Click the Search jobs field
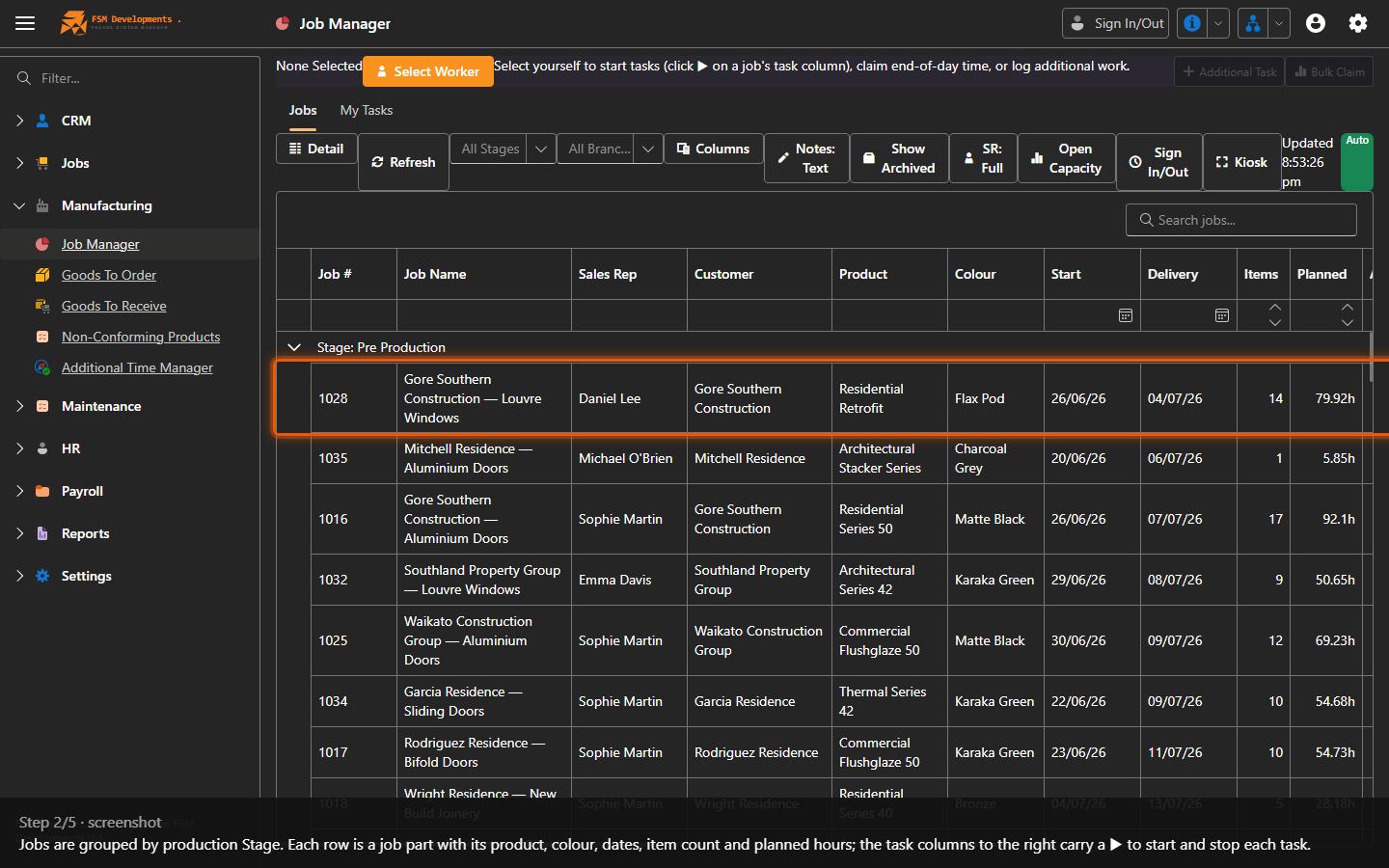This screenshot has width=1389, height=868. click(1241, 220)
